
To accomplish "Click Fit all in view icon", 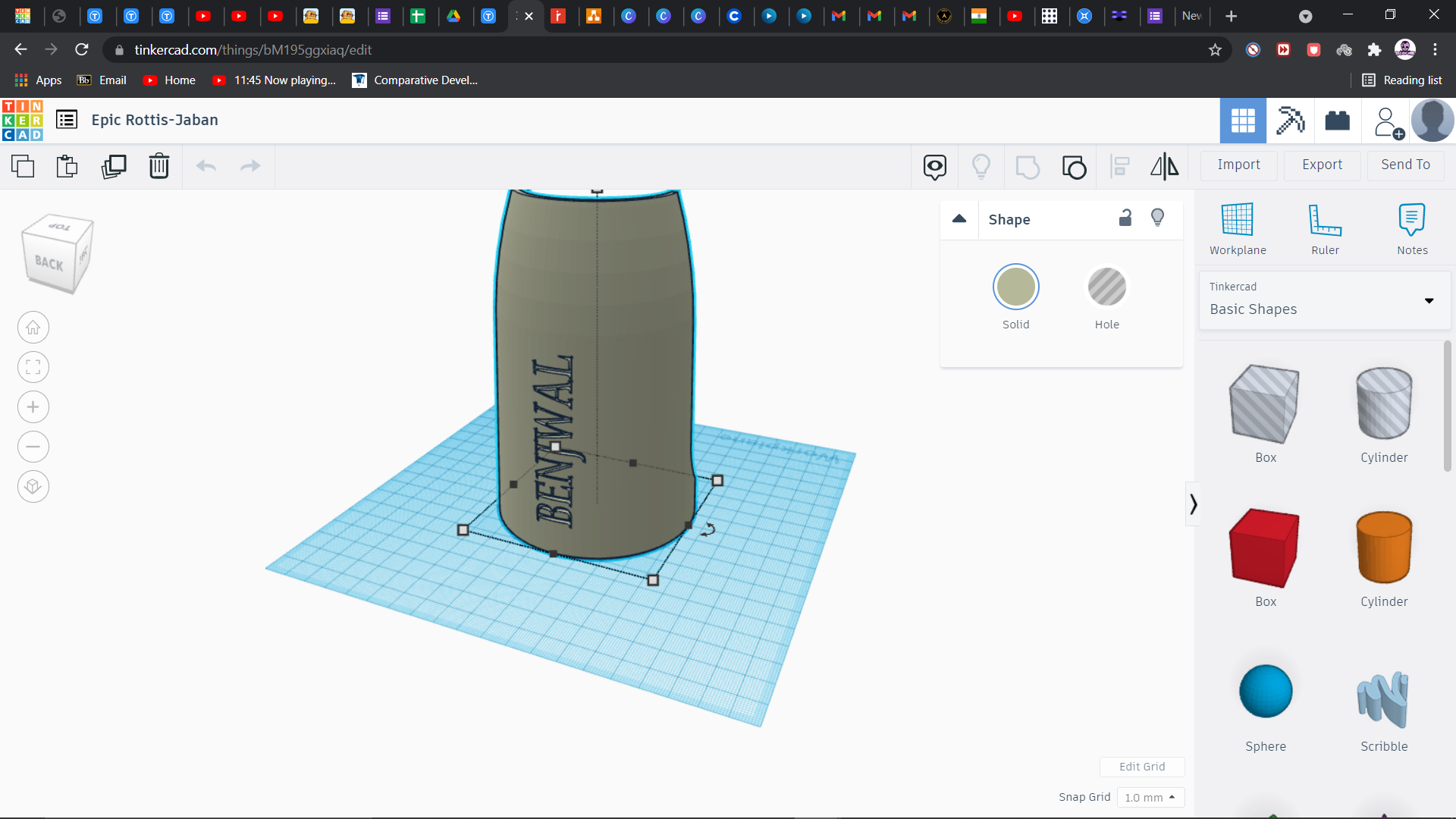I will [x=33, y=368].
